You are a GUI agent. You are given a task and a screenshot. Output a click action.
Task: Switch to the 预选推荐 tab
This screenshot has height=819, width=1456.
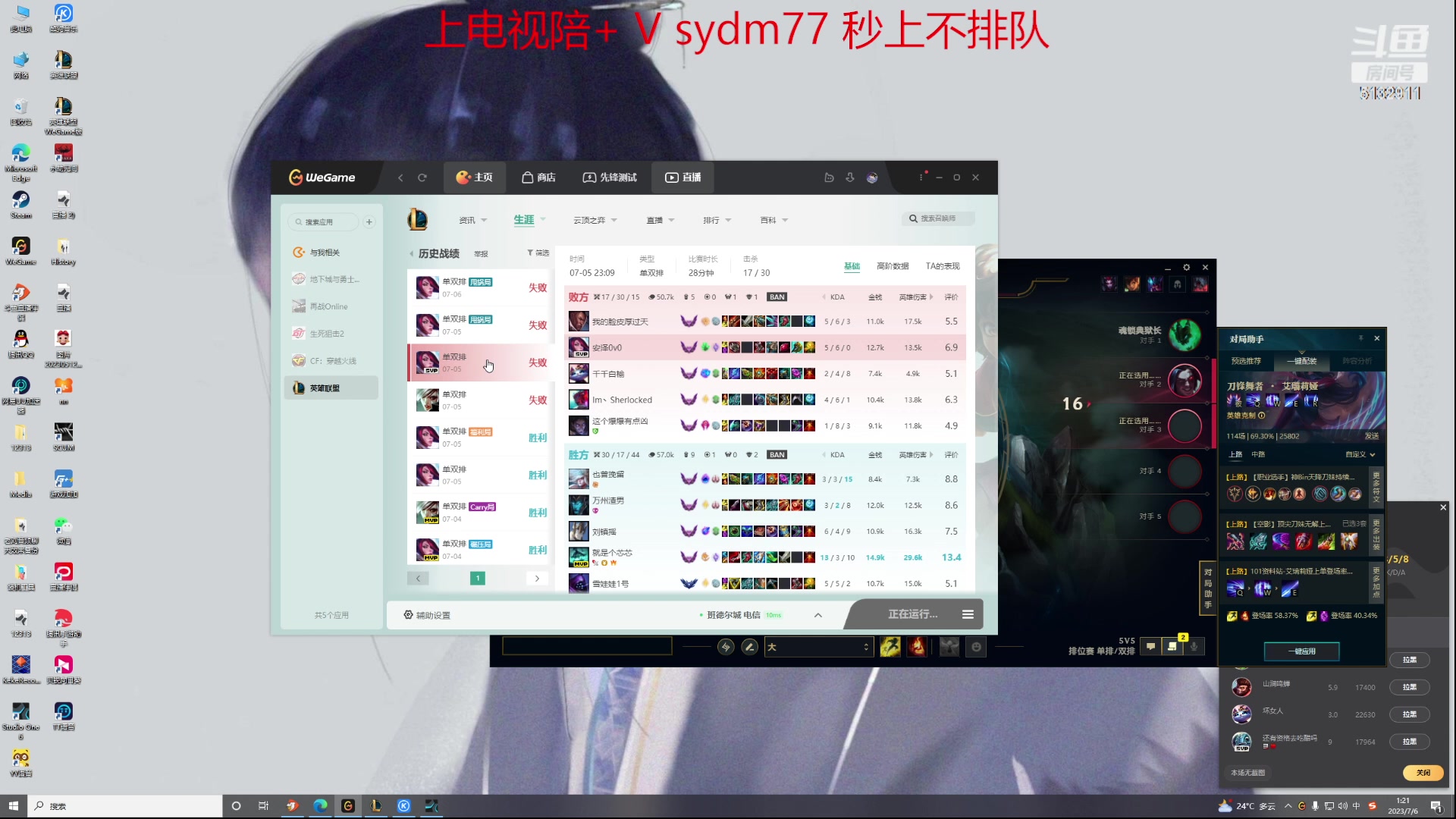pyautogui.click(x=1247, y=361)
